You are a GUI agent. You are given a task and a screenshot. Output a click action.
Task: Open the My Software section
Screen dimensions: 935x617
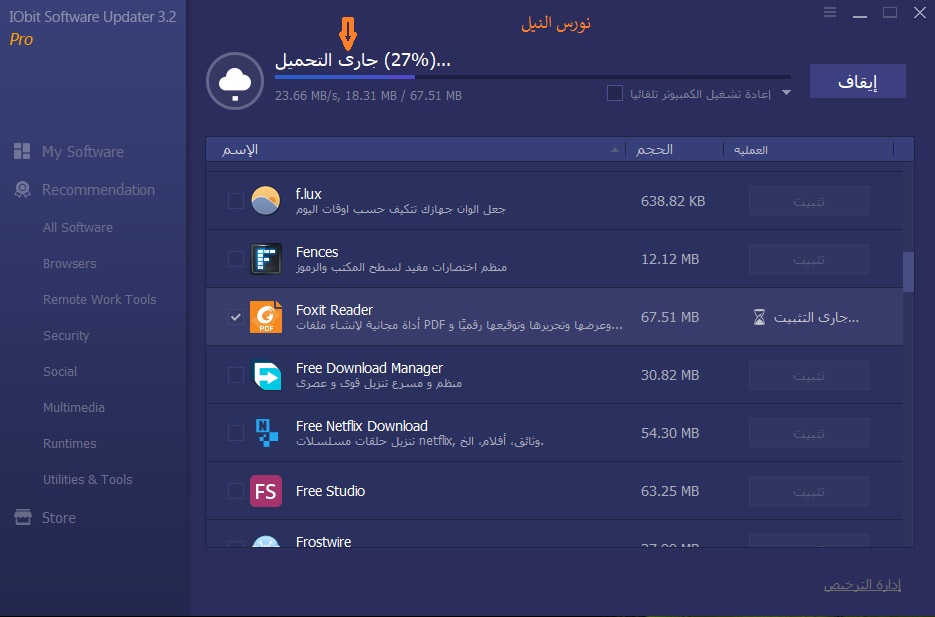pyautogui.click(x=82, y=152)
